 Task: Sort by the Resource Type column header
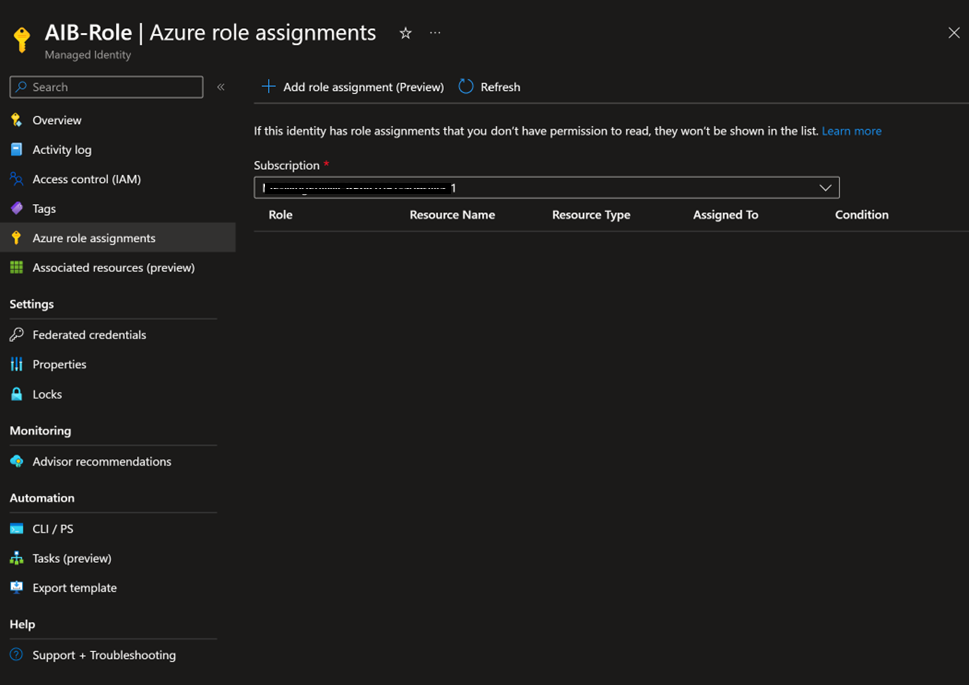(x=591, y=215)
